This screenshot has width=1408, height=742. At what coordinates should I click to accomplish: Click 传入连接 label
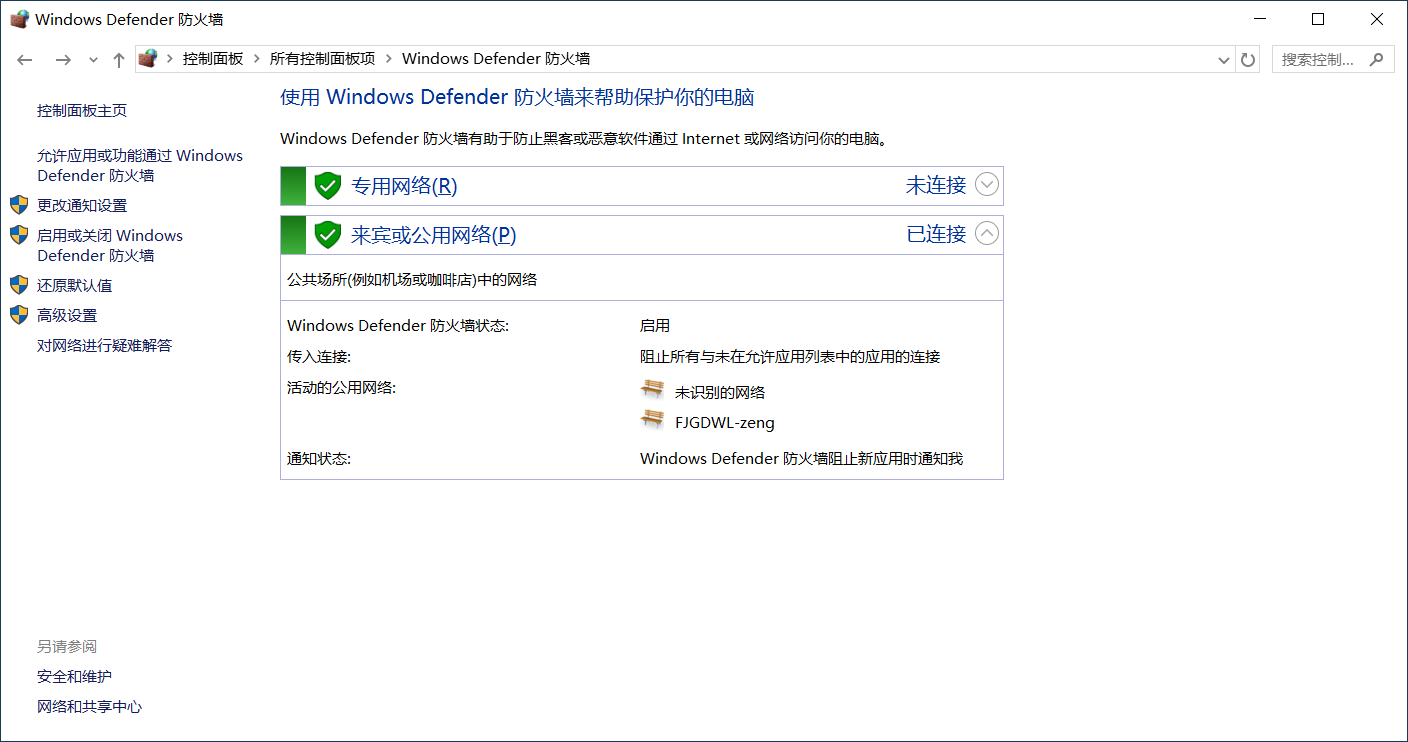tap(319, 357)
